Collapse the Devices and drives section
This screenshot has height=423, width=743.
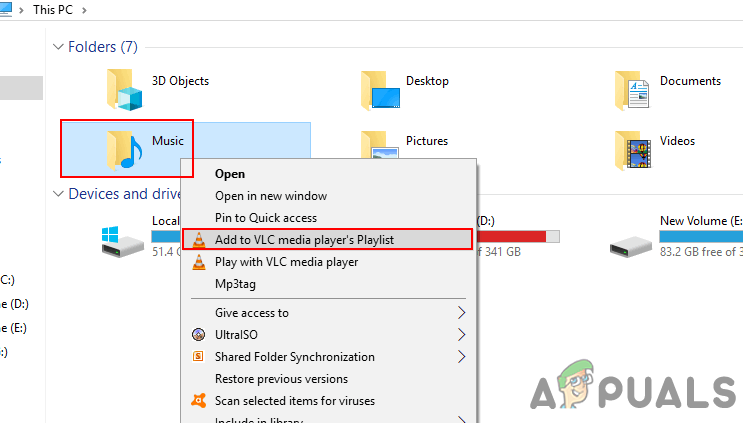(57, 194)
